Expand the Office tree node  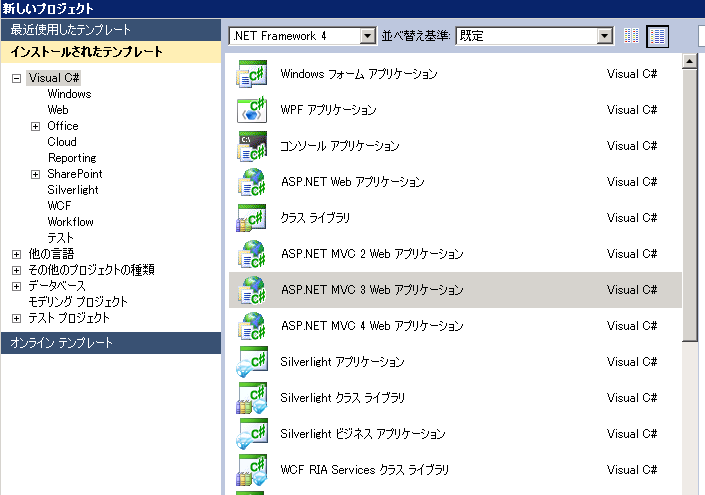click(x=35, y=126)
